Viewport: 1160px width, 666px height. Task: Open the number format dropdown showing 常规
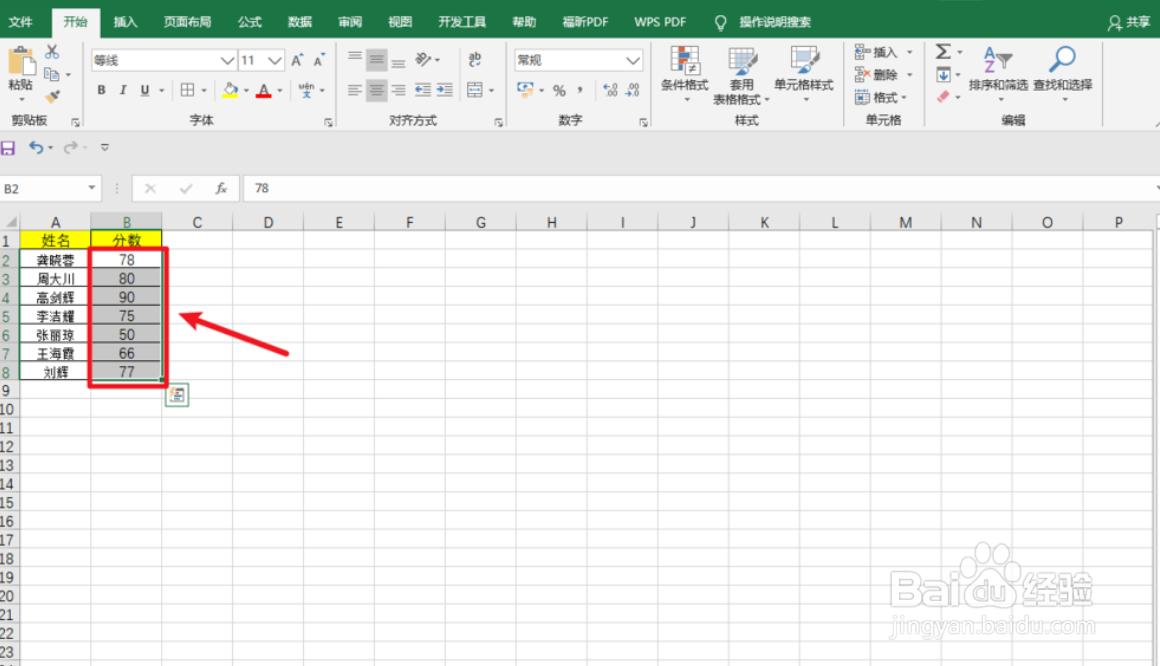[x=578, y=60]
